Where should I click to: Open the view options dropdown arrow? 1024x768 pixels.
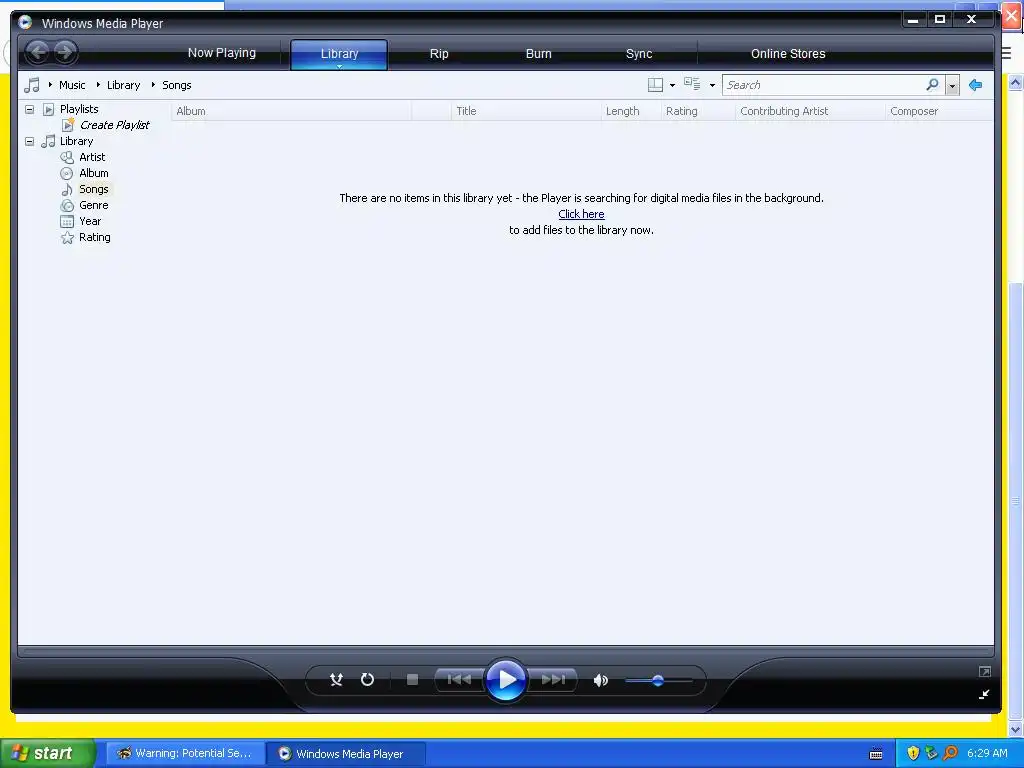(712, 86)
